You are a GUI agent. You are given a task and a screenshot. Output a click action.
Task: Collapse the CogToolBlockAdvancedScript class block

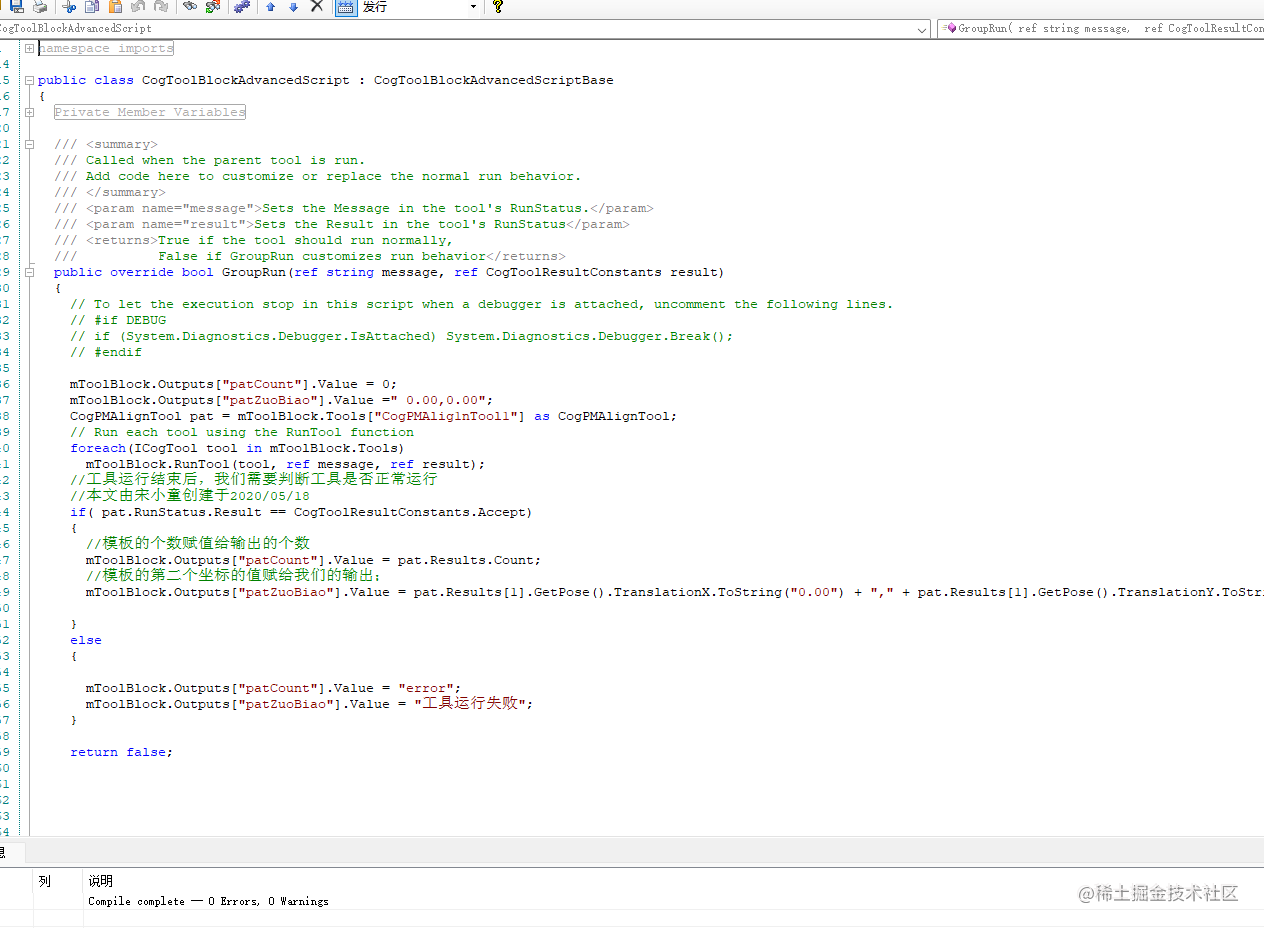click(30, 80)
